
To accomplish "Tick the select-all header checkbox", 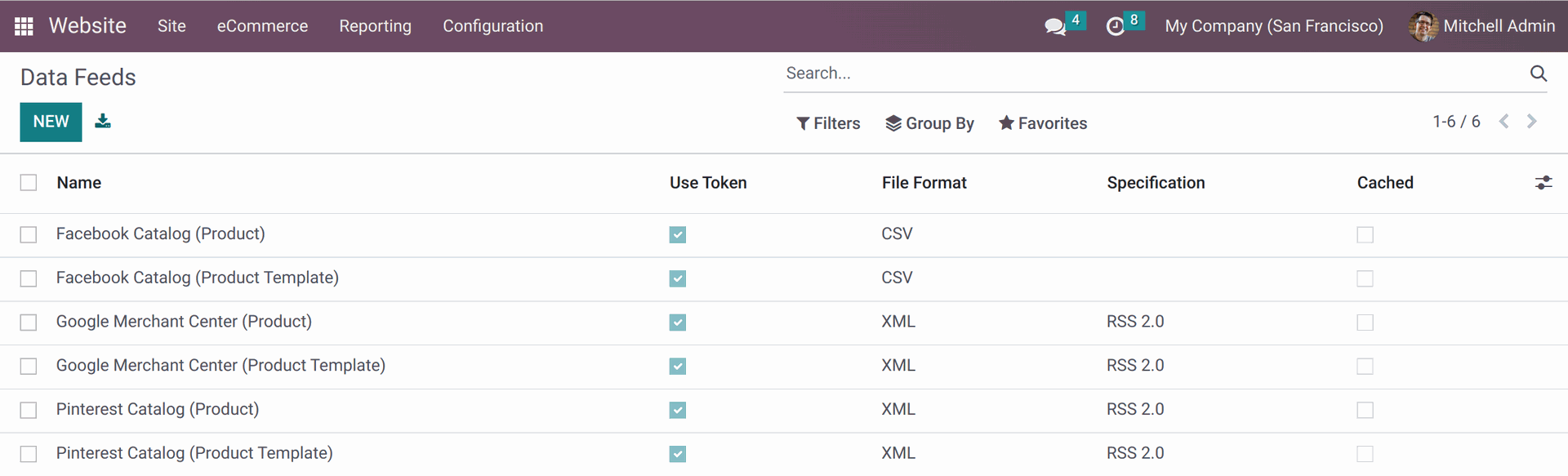I will pos(29,183).
